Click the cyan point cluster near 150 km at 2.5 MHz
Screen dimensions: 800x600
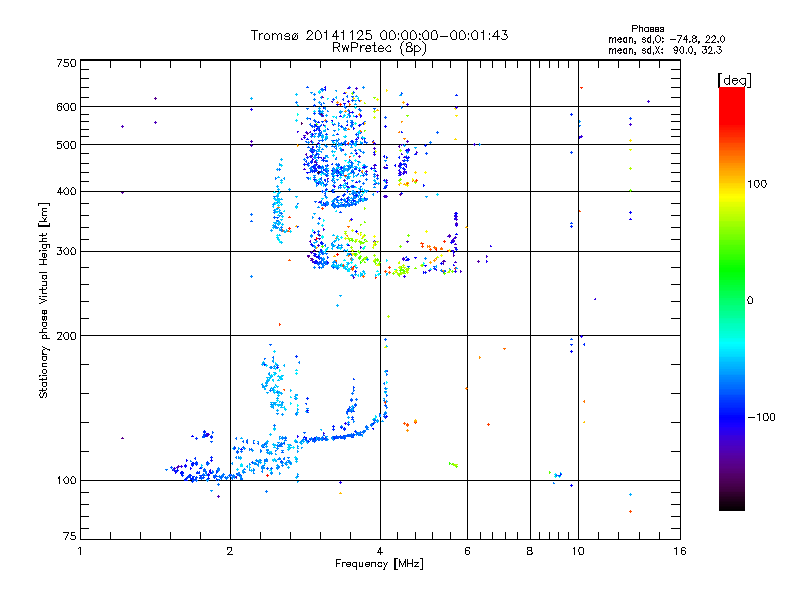coord(276,383)
